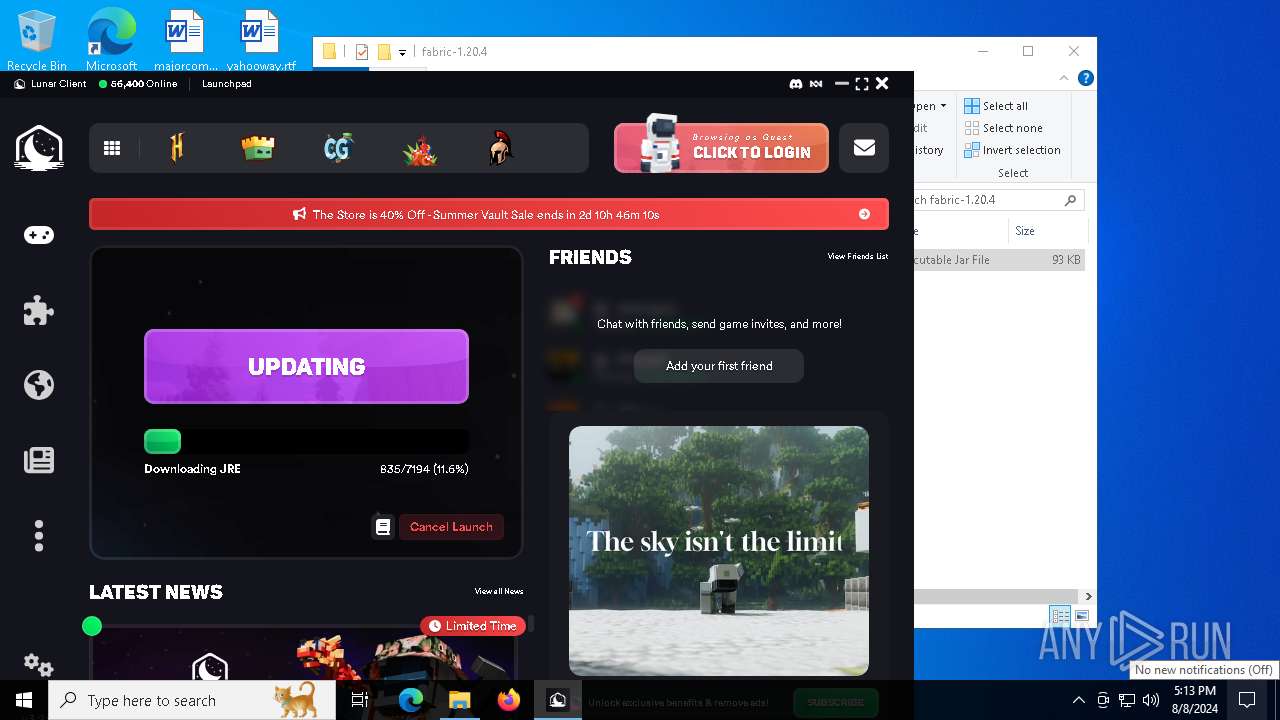This screenshot has width=1280, height=720.
Task: Open Explorer help question-mark icon
Action: pos(1085,78)
